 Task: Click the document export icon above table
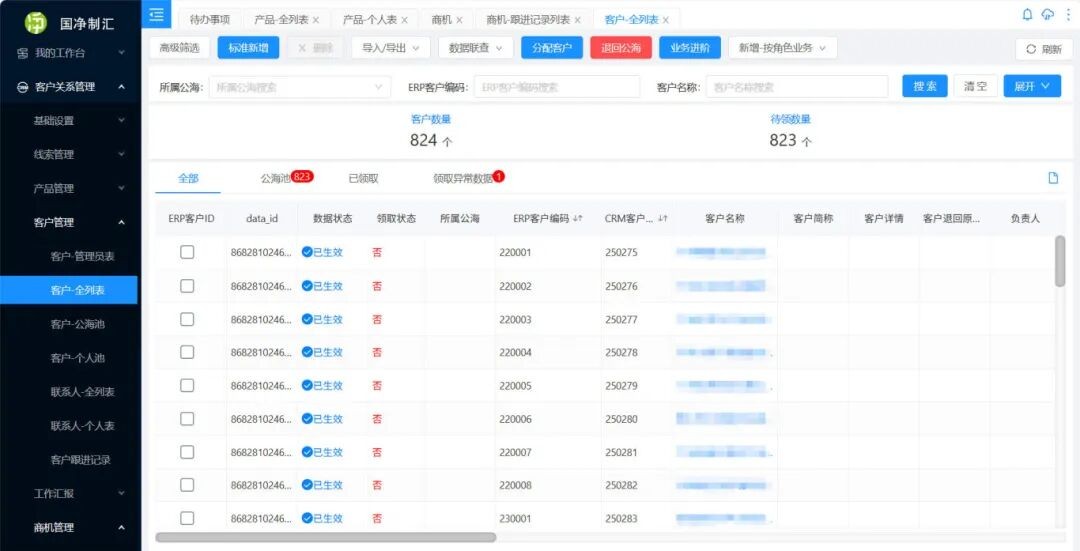[1053, 178]
